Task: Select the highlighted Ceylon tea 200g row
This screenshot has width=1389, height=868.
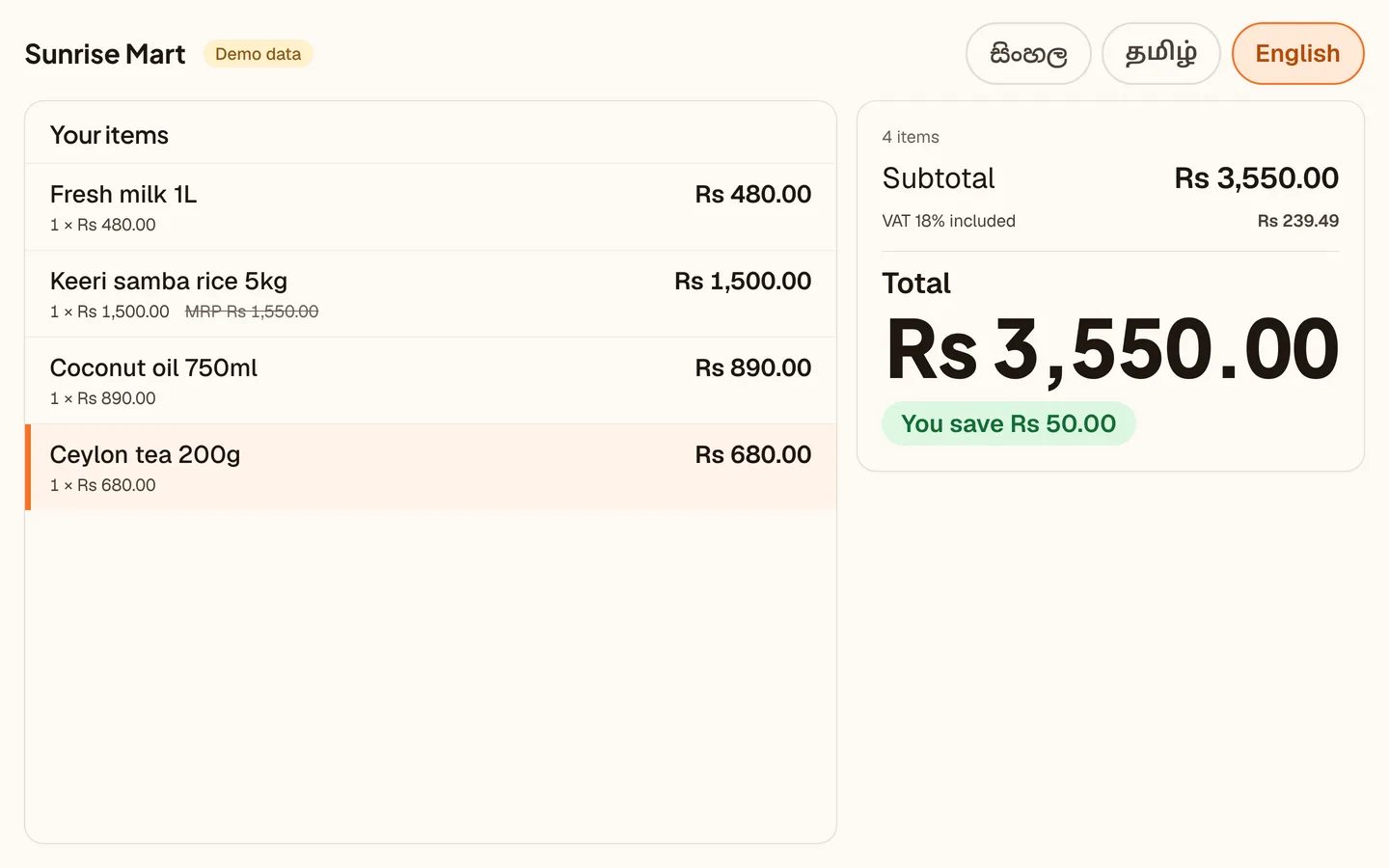Action: pos(430,467)
